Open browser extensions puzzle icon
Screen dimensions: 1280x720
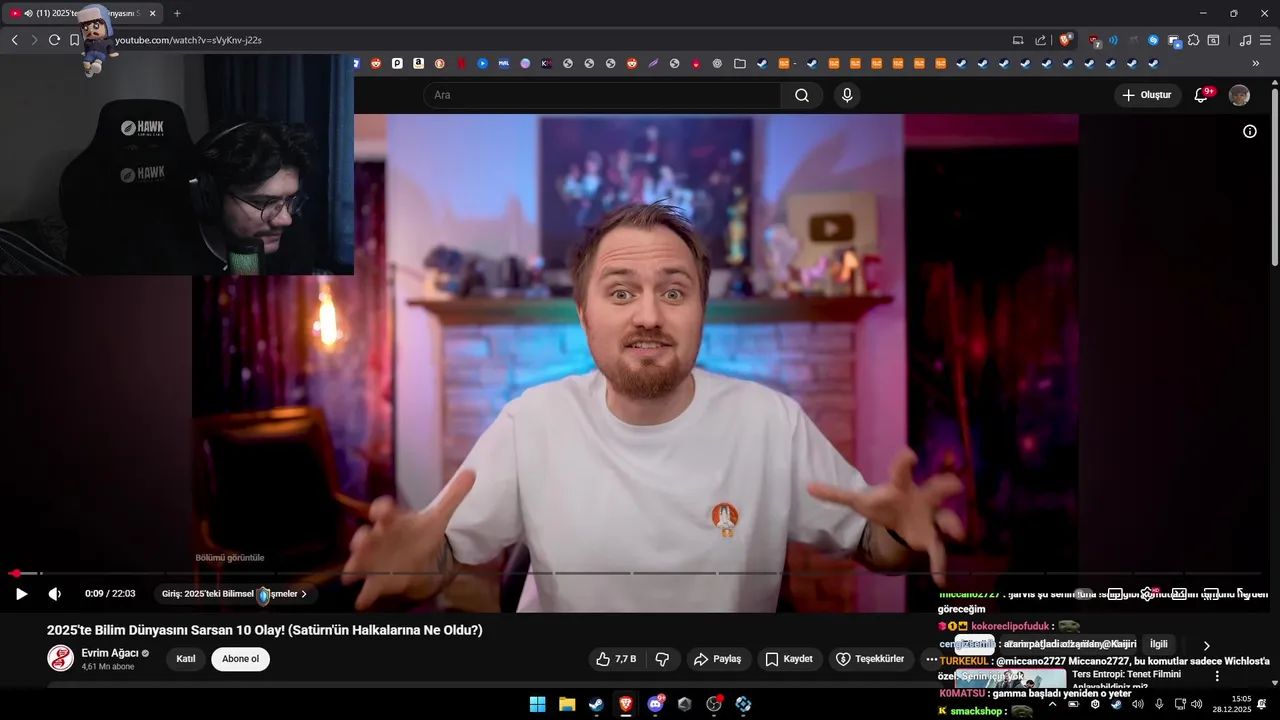click(x=1193, y=40)
